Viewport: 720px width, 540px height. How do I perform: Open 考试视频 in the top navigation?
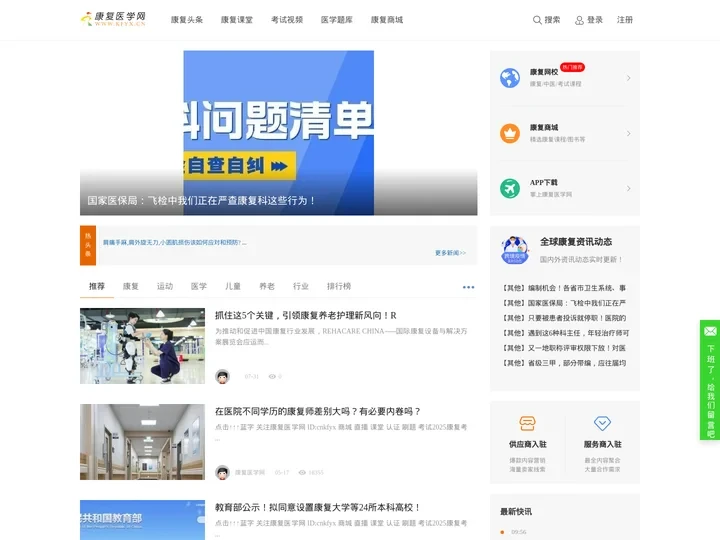(287, 20)
